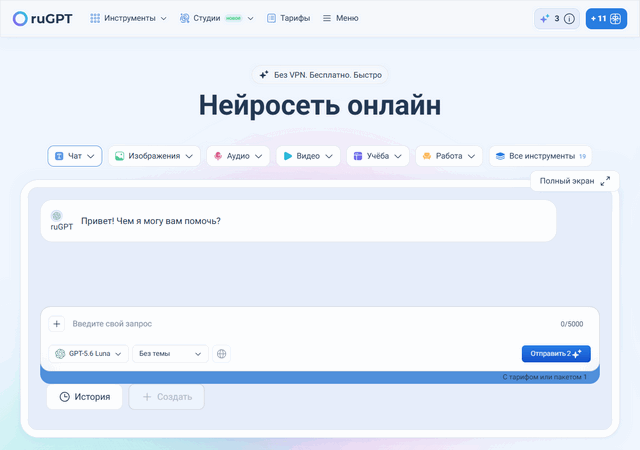This screenshot has width=640, height=450.
Task: Open the Инструменты grid icon menu
Action: coord(95,18)
